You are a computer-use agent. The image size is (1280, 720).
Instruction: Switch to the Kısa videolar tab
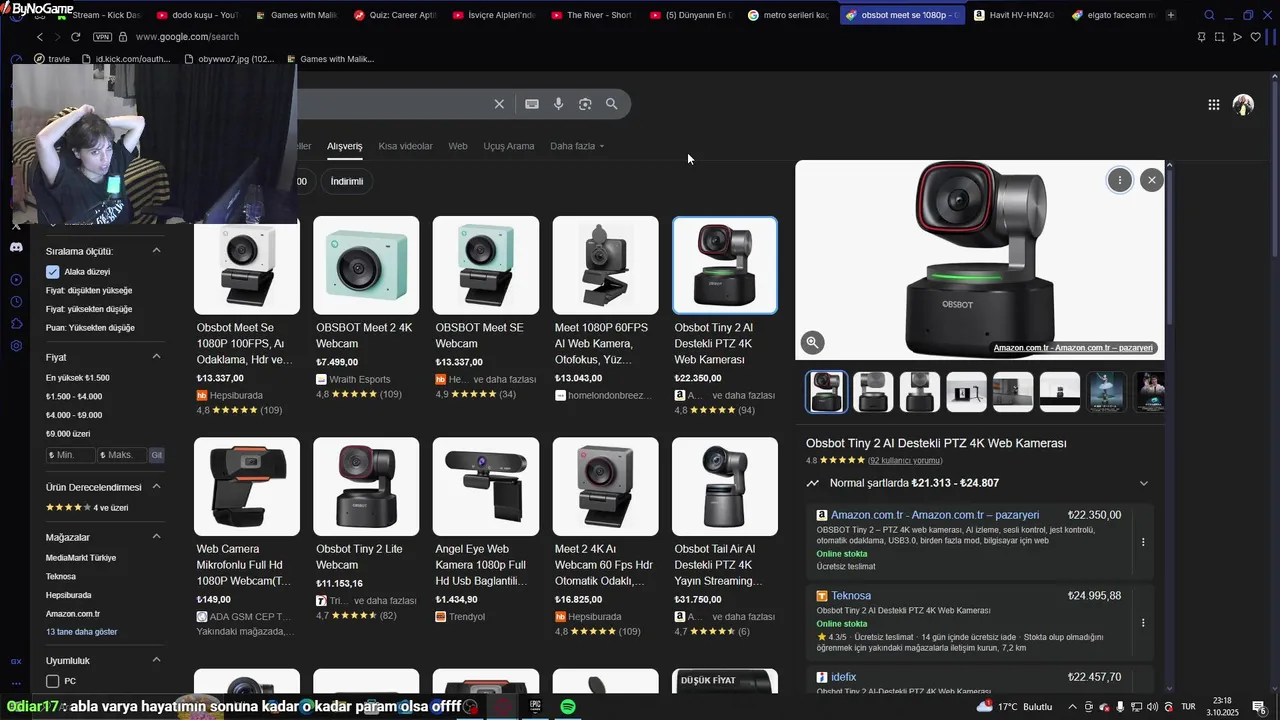point(405,146)
